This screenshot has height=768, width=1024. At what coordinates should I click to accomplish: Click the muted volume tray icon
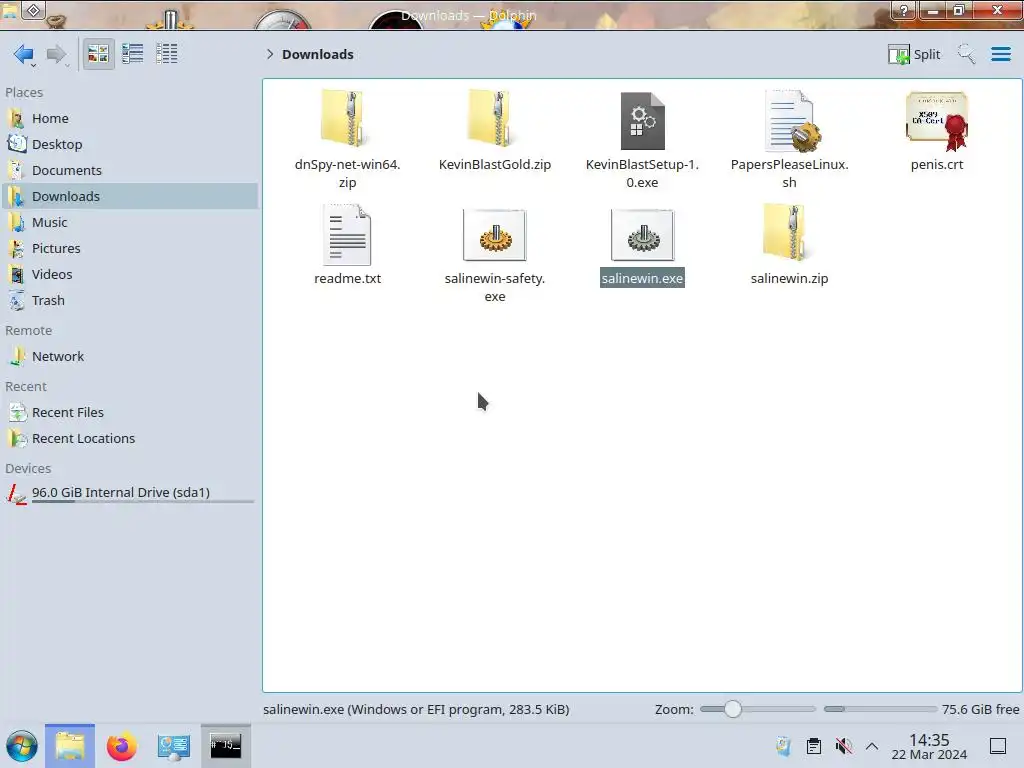pos(843,746)
